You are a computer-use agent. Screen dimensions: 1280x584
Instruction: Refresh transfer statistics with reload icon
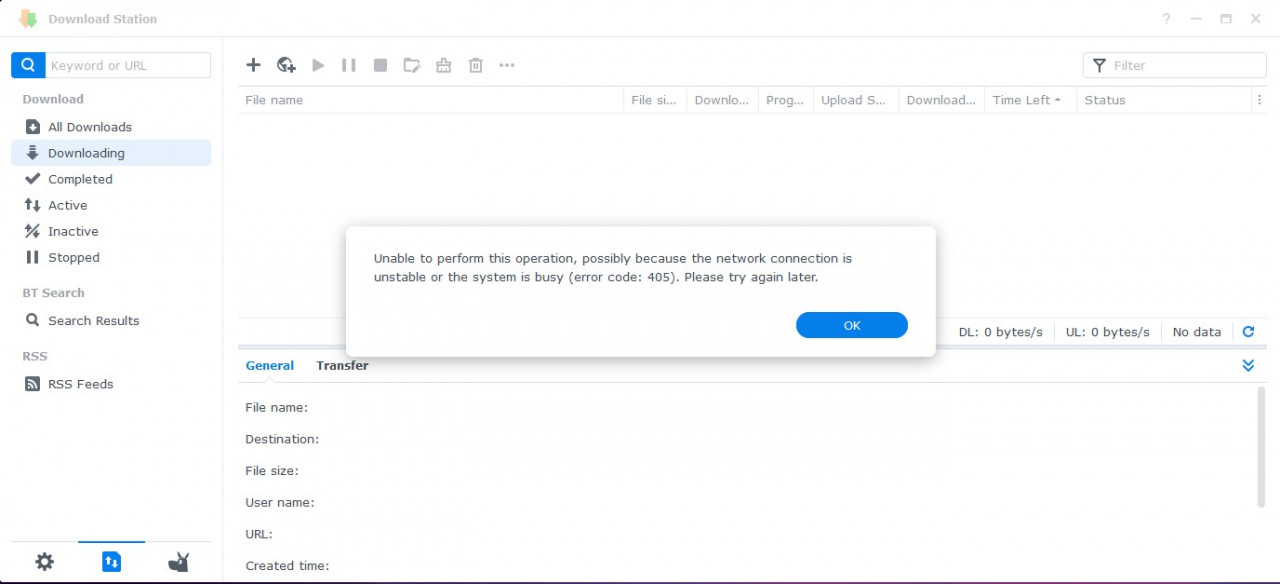[1248, 331]
